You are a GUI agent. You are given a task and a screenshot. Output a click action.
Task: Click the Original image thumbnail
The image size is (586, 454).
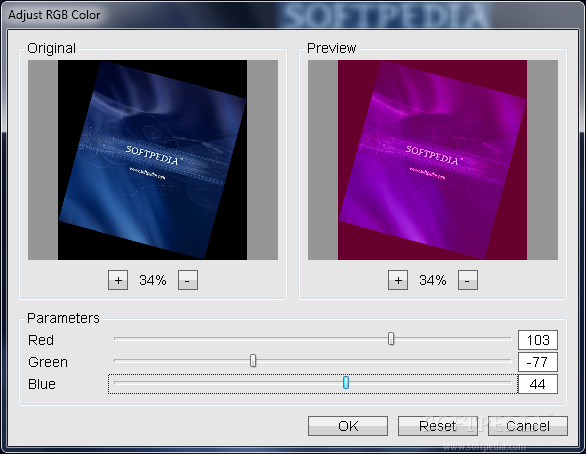[153, 160]
